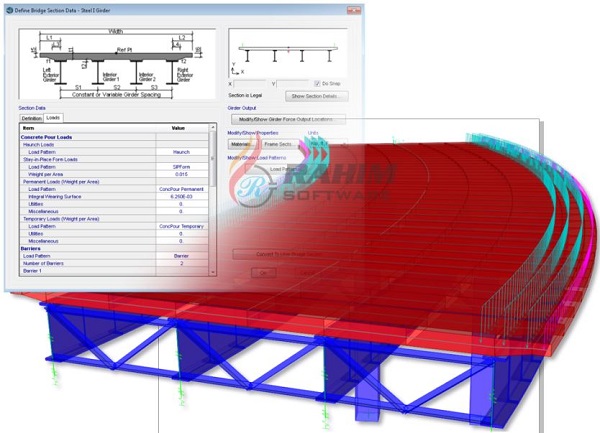Click the Y coordinate input field

click(292, 84)
